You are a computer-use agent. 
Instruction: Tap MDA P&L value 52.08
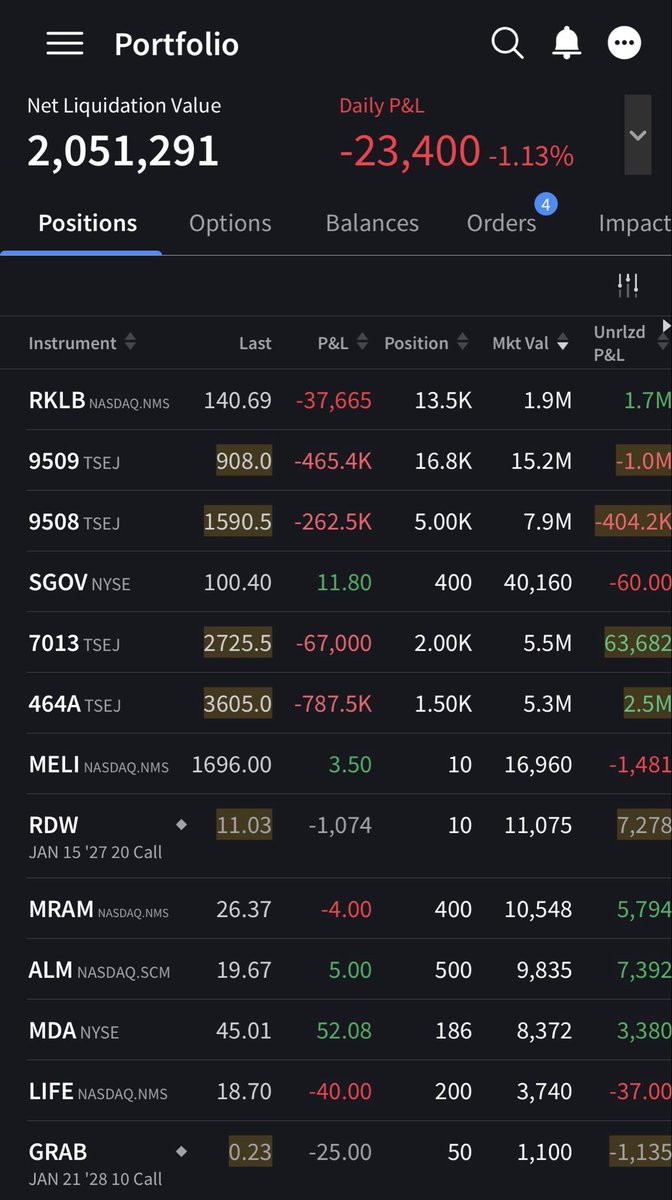(344, 1031)
